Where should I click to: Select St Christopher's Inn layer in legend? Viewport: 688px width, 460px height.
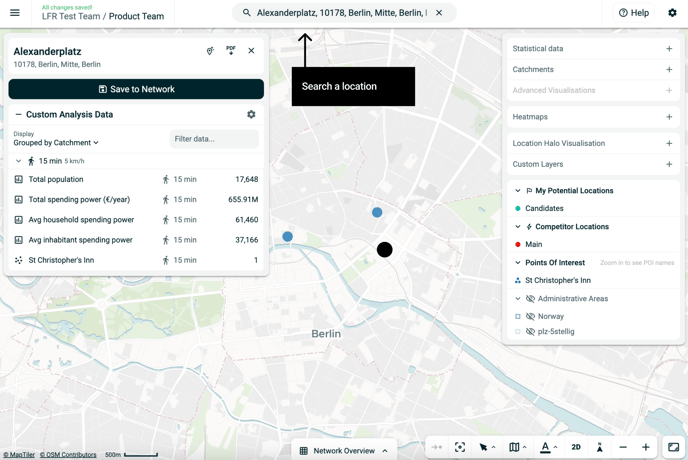[558, 280]
